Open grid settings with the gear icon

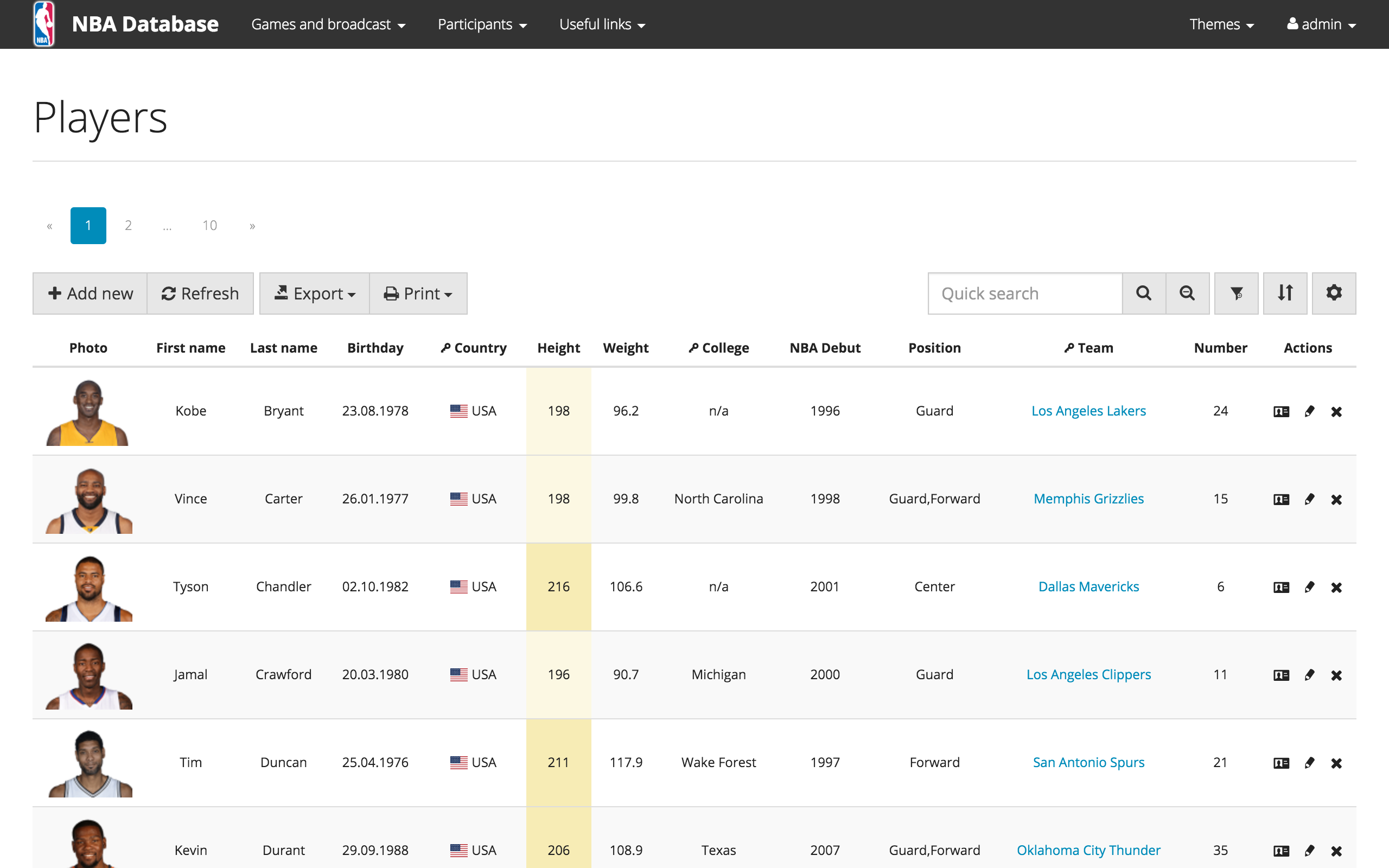[x=1333, y=293]
